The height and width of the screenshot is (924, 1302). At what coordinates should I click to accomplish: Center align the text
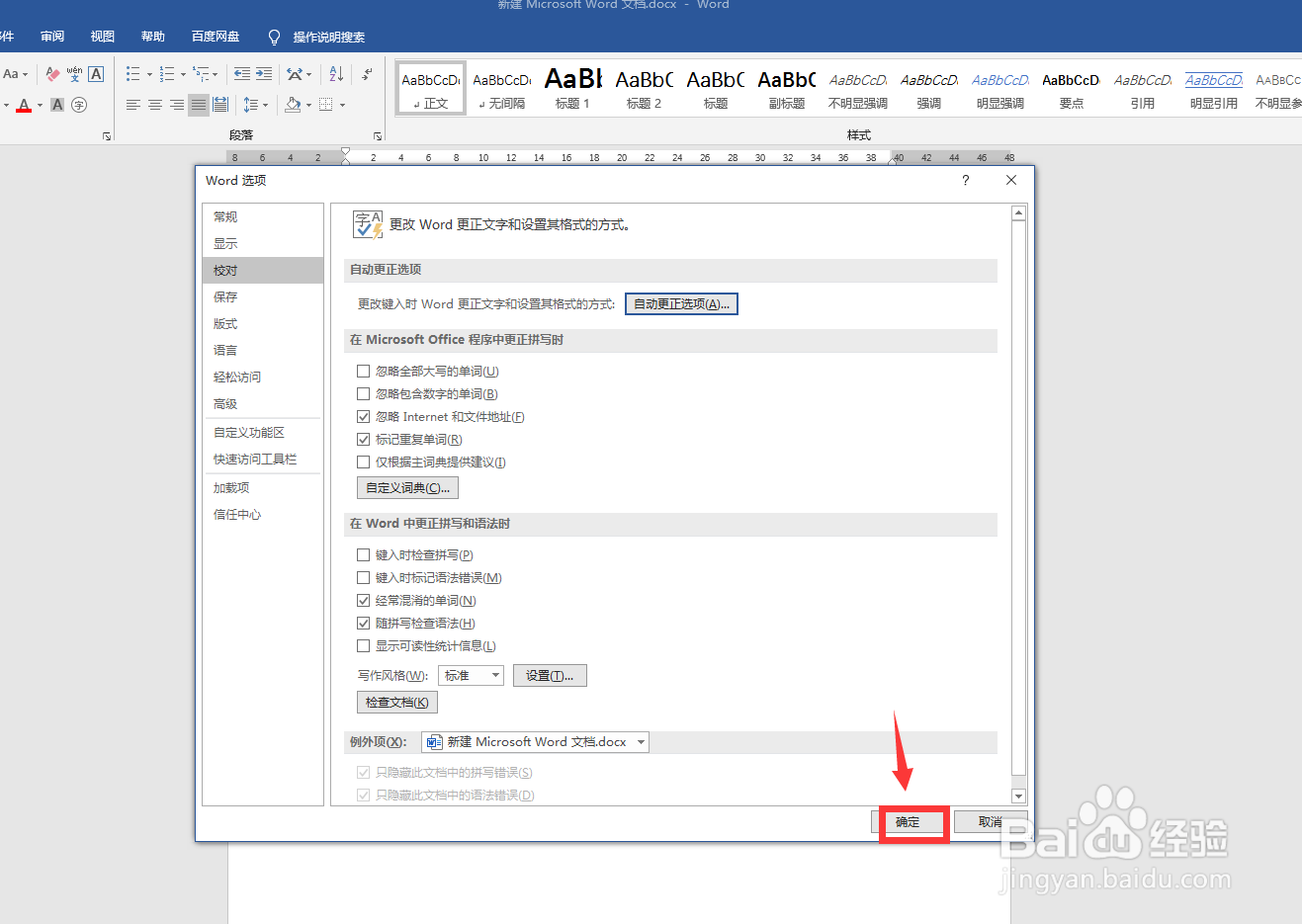pyautogui.click(x=155, y=105)
